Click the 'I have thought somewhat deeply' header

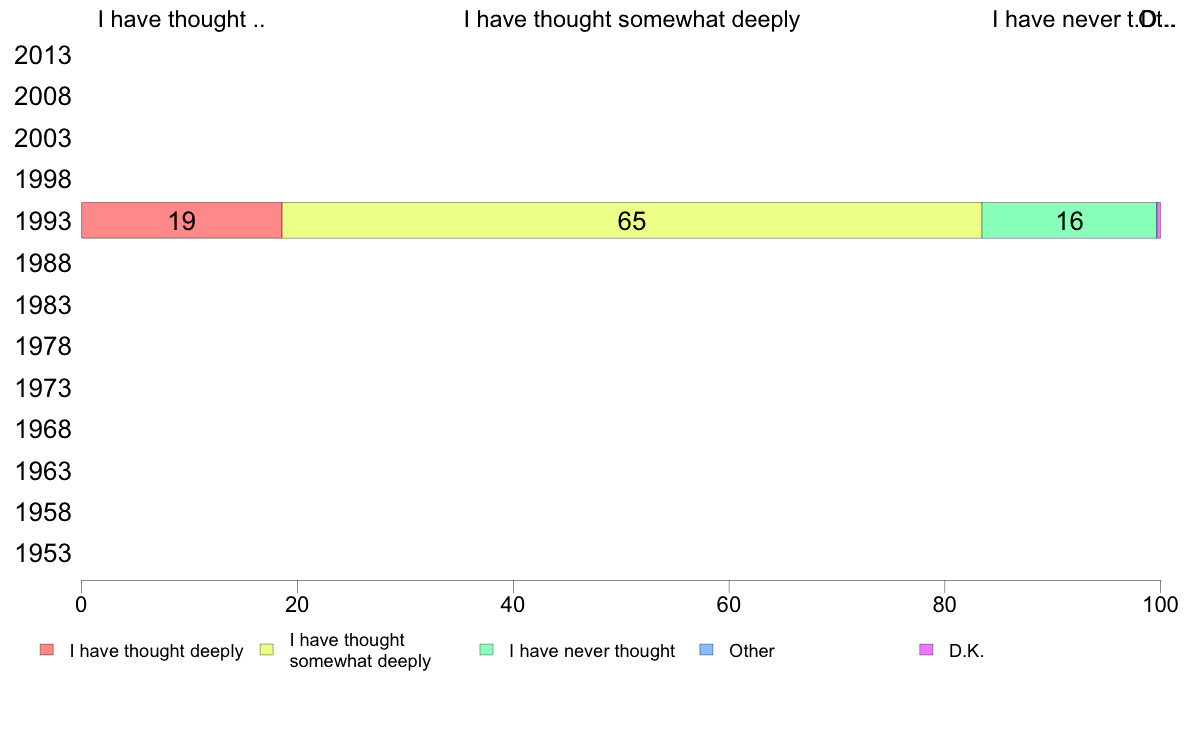[632, 20]
